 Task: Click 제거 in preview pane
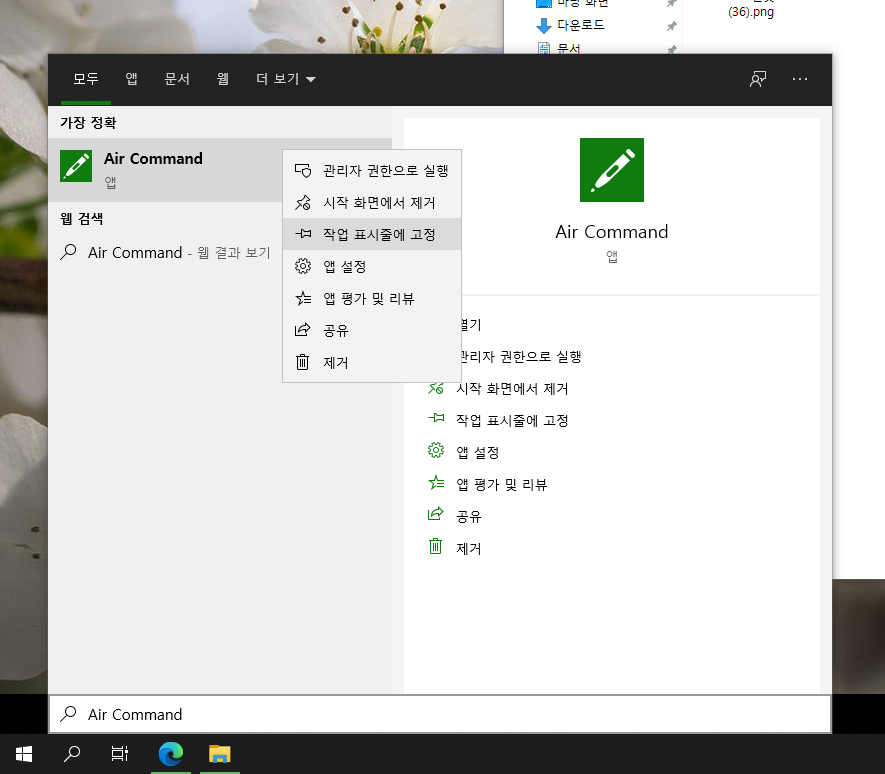coord(468,548)
